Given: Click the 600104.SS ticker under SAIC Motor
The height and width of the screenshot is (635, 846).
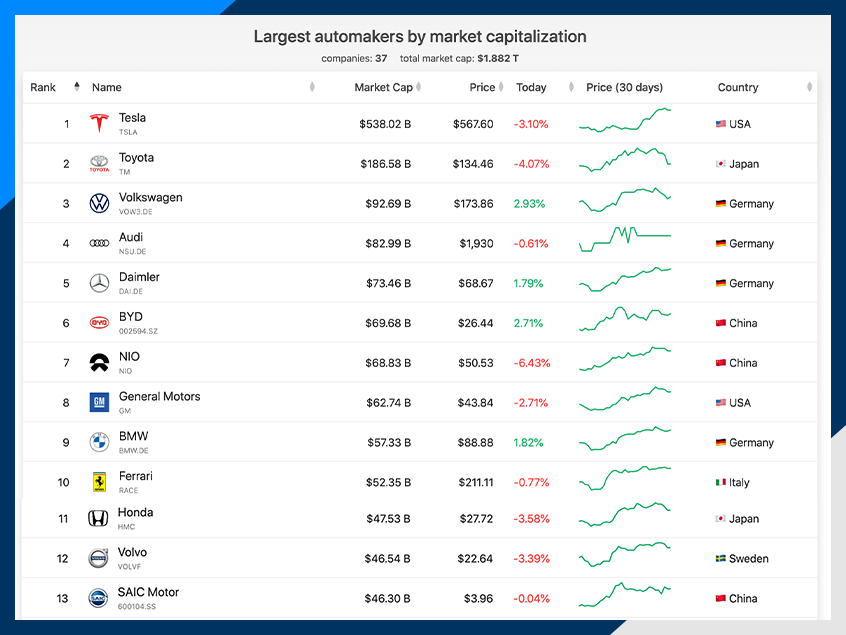Looking at the screenshot, I should coord(137,607).
